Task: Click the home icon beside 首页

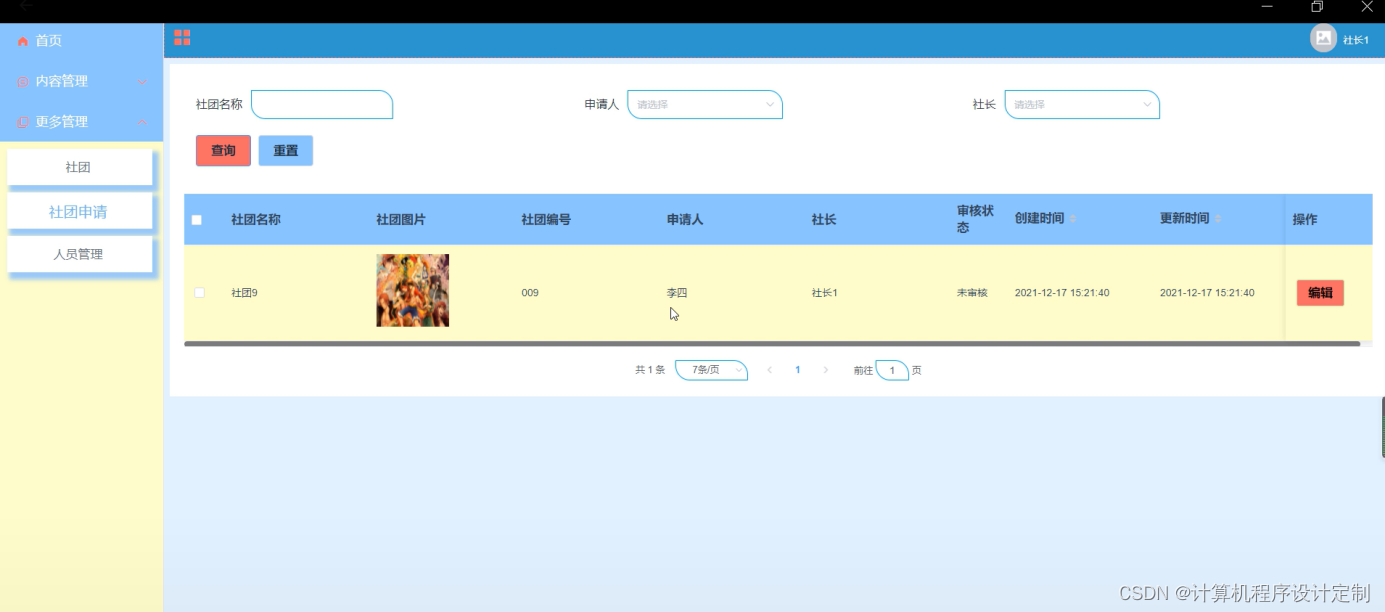Action: click(x=23, y=41)
